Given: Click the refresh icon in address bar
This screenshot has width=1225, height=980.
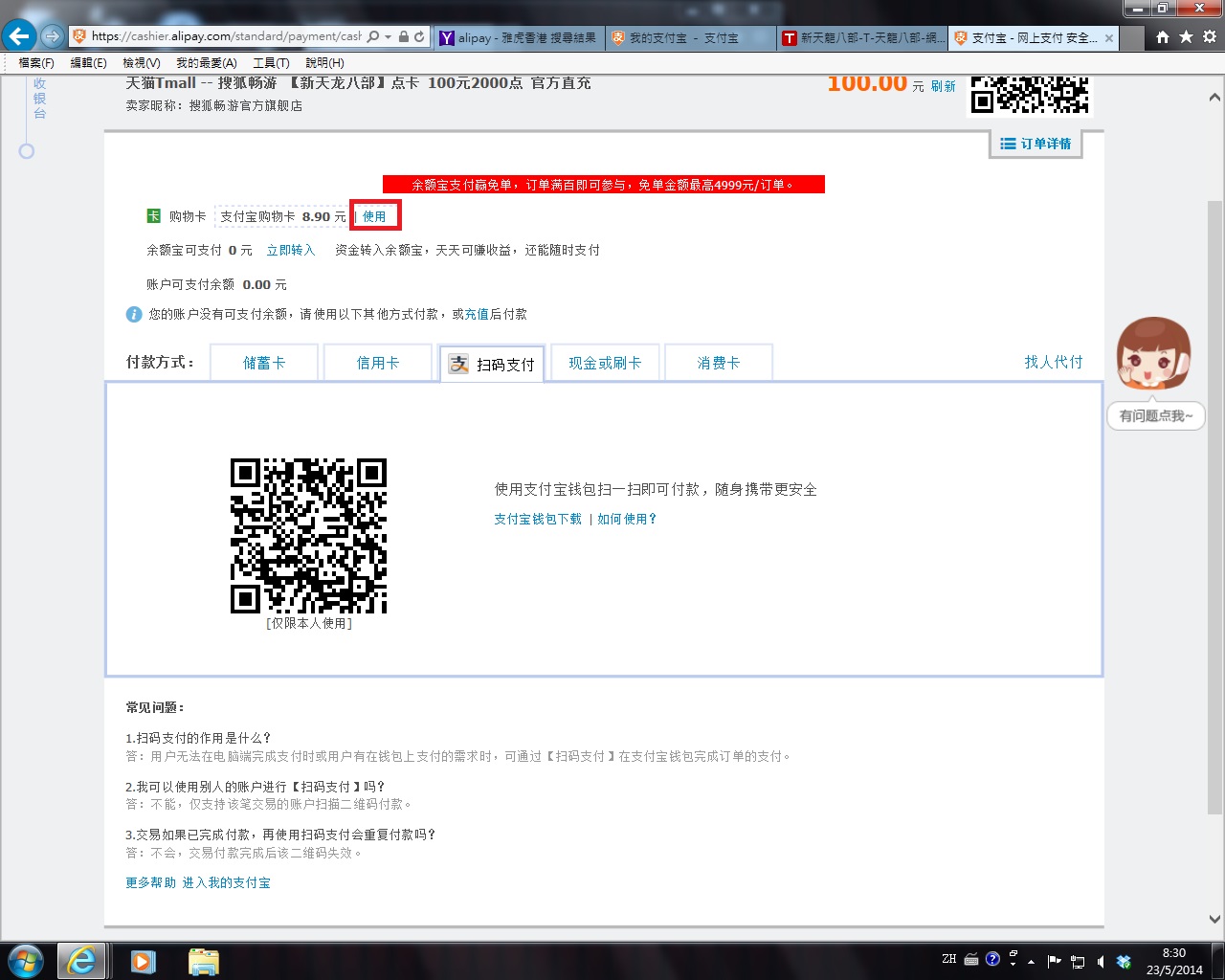Looking at the screenshot, I should pyautogui.click(x=419, y=36).
